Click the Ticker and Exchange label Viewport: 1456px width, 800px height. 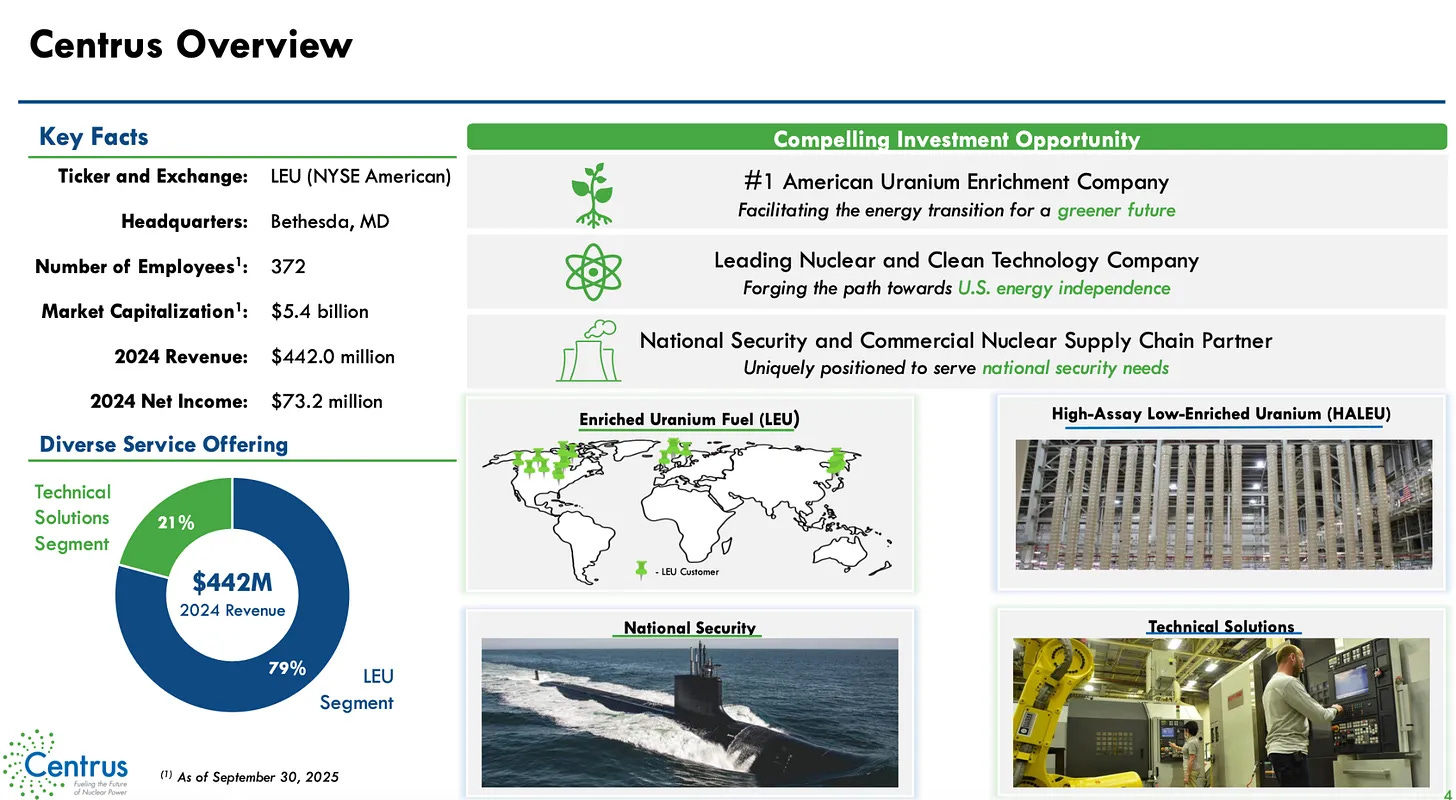(x=152, y=177)
